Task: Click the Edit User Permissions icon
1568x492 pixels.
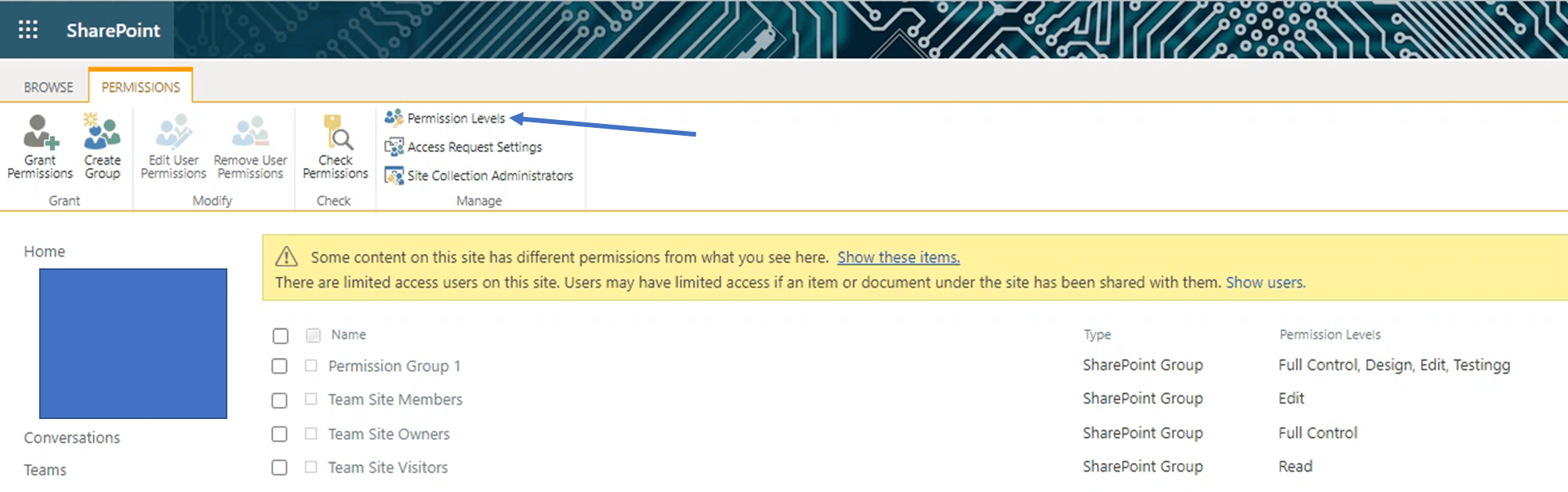Action: pyautogui.click(x=173, y=132)
